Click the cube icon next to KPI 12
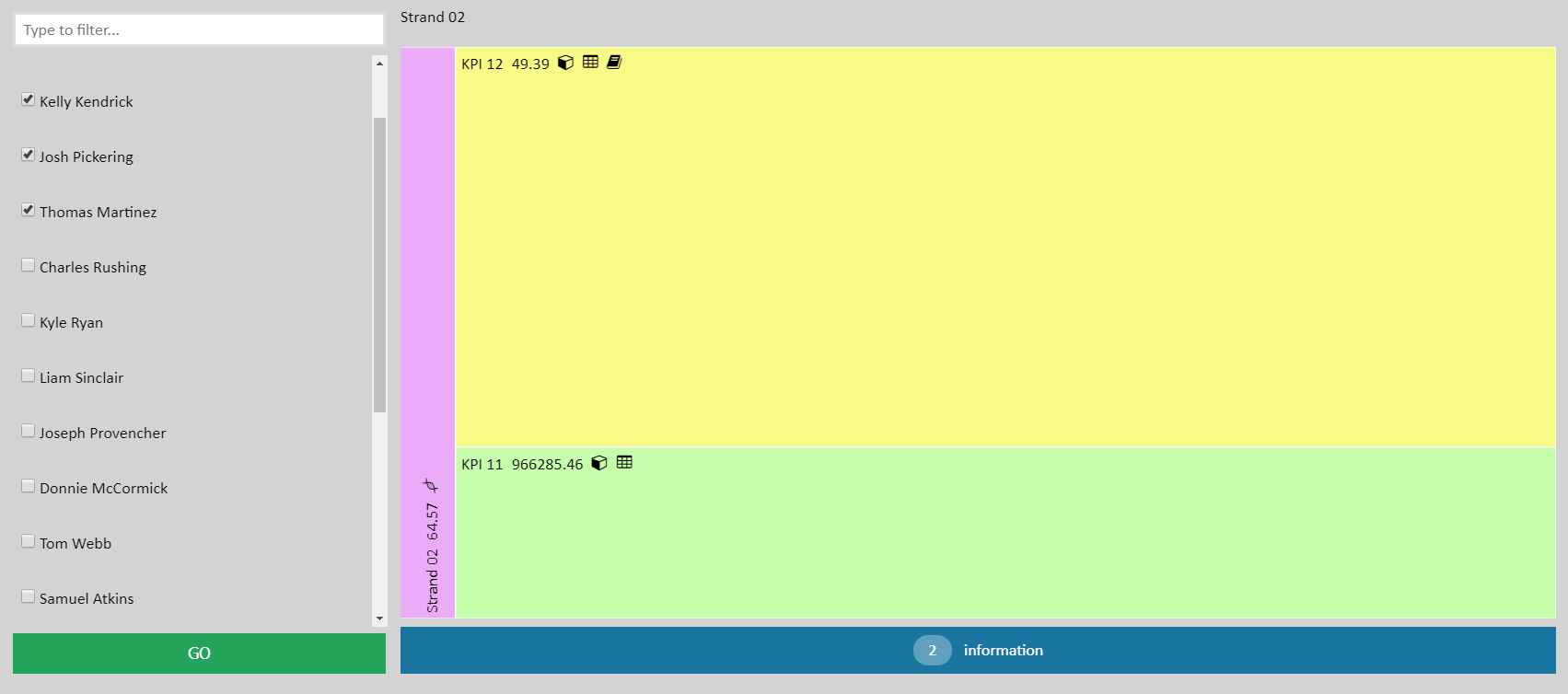Viewport: 1568px width, 694px height. click(566, 63)
